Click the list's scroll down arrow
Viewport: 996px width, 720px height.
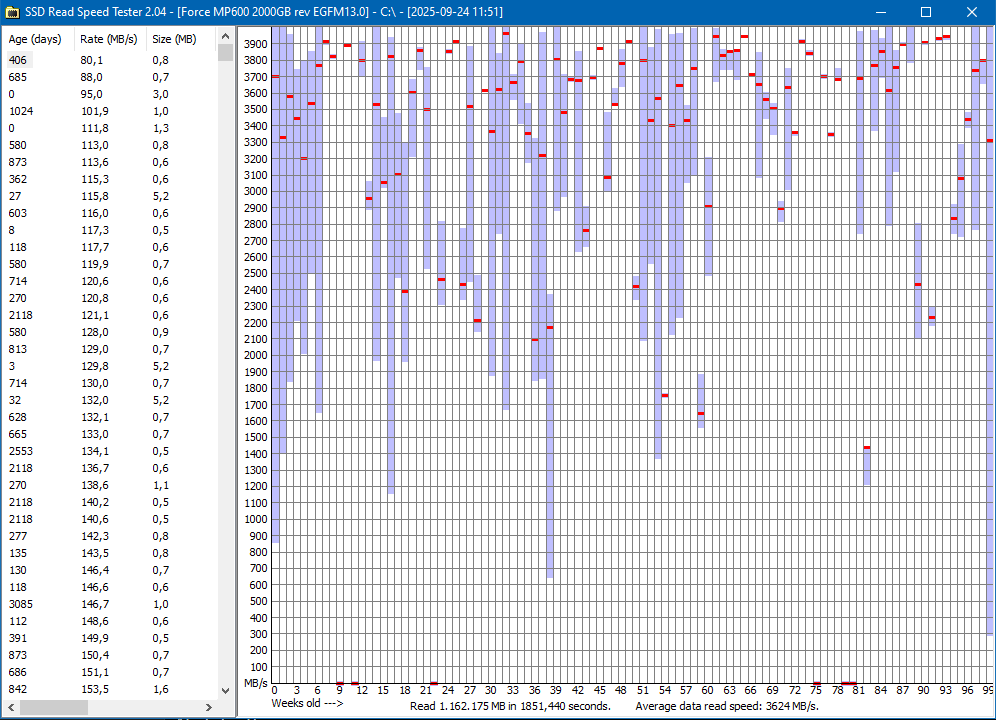point(225,690)
